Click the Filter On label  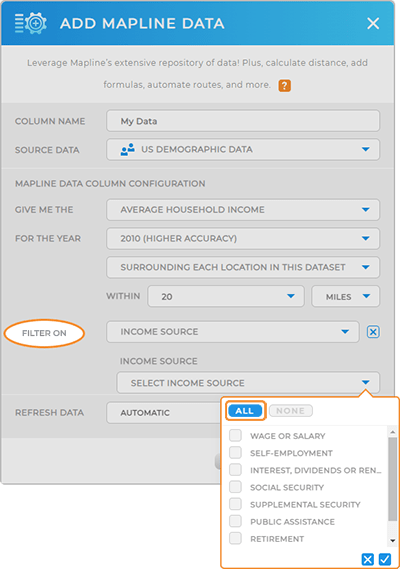(x=44, y=333)
